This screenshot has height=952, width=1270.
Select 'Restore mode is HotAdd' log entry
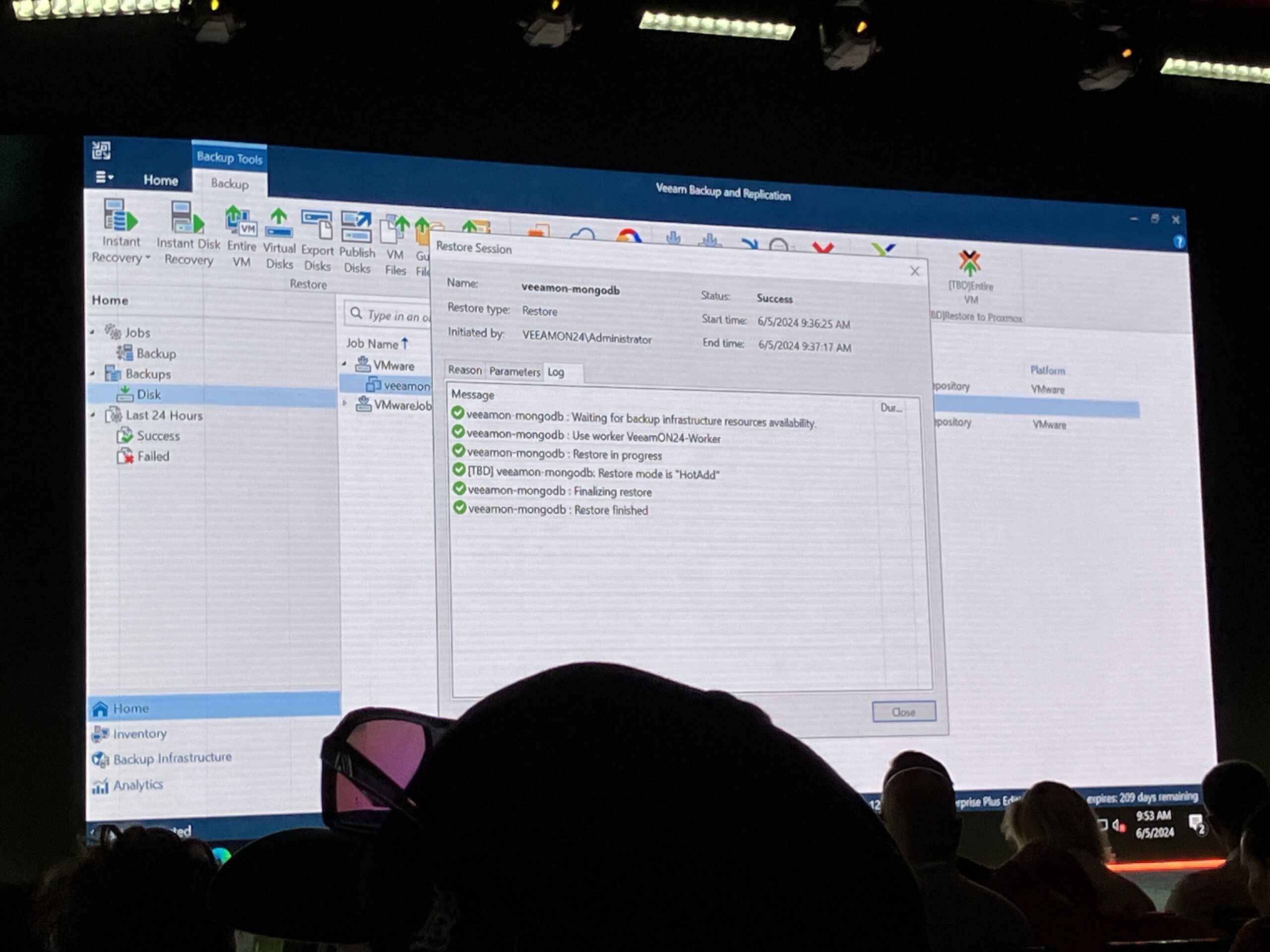(x=585, y=472)
